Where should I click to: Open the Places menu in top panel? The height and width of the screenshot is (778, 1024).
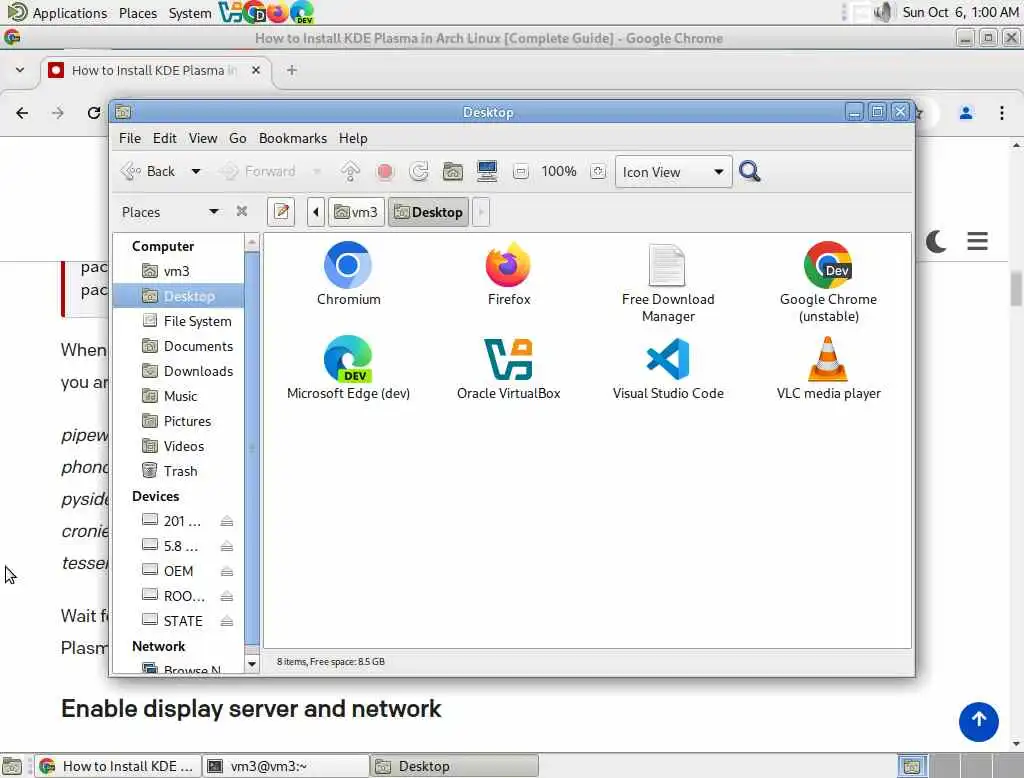tap(138, 13)
